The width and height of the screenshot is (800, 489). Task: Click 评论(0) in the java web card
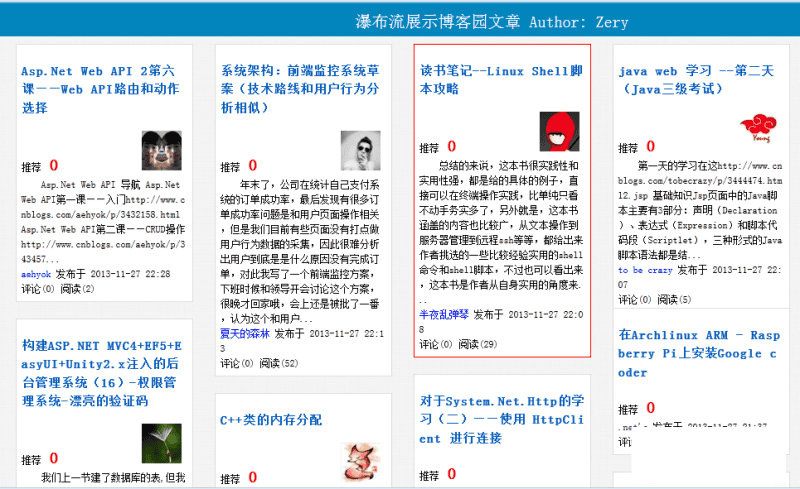point(635,300)
